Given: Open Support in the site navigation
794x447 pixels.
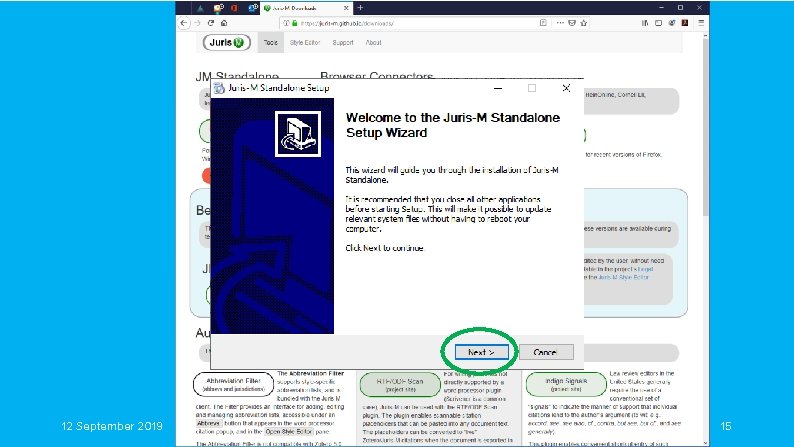Looking at the screenshot, I should tap(343, 43).
